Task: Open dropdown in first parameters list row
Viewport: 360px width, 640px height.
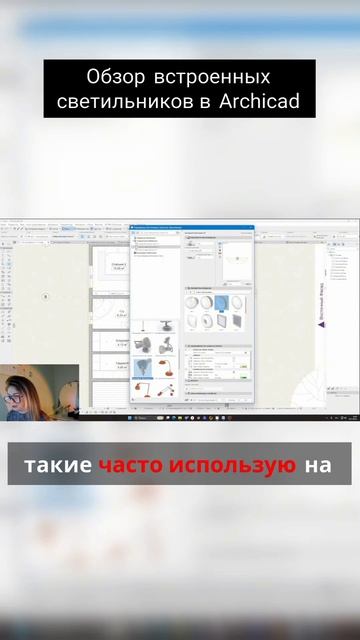Action: [x=246, y=353]
